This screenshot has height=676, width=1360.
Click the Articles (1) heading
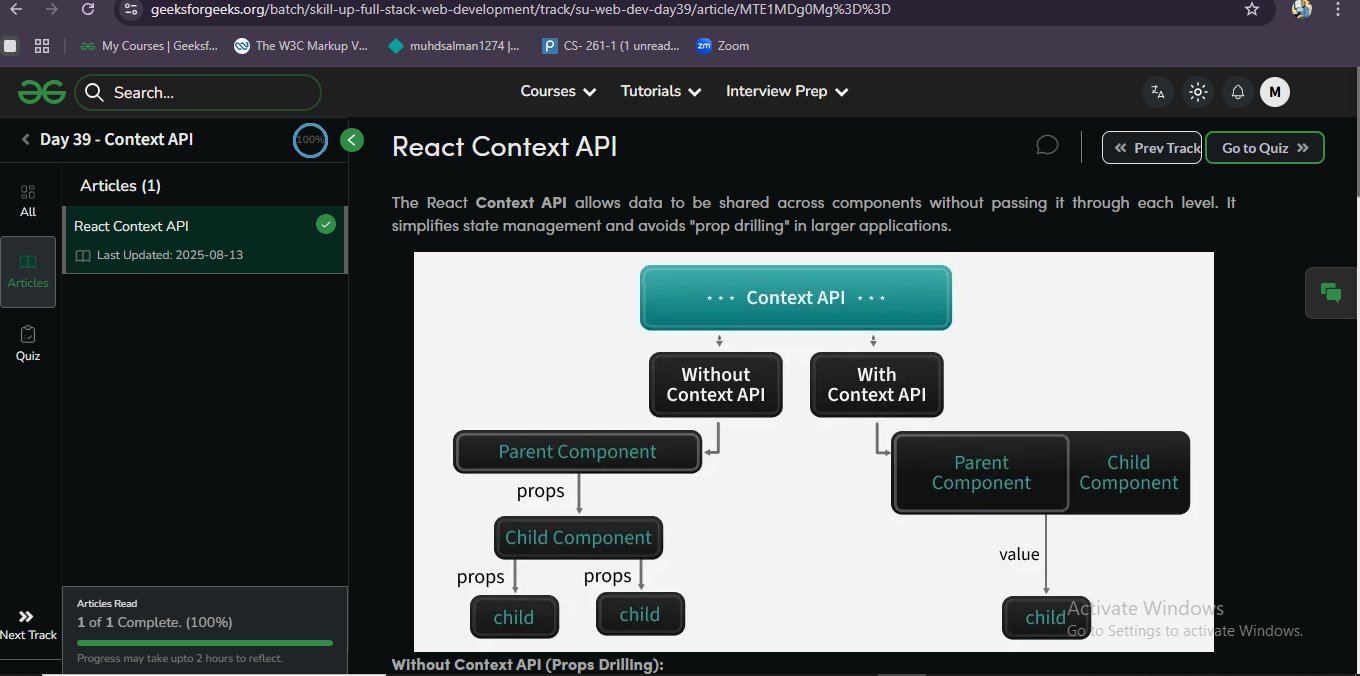pyautogui.click(x=120, y=185)
